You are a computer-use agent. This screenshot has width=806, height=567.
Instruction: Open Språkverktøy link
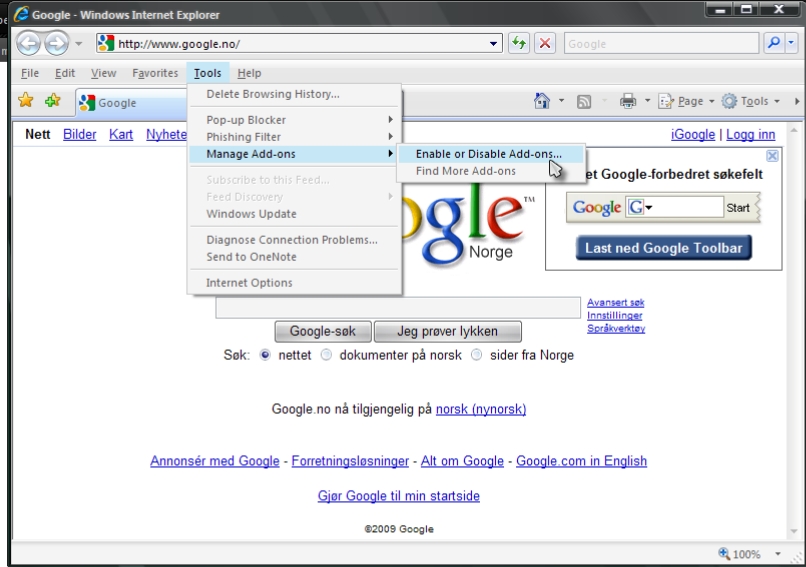(616, 328)
